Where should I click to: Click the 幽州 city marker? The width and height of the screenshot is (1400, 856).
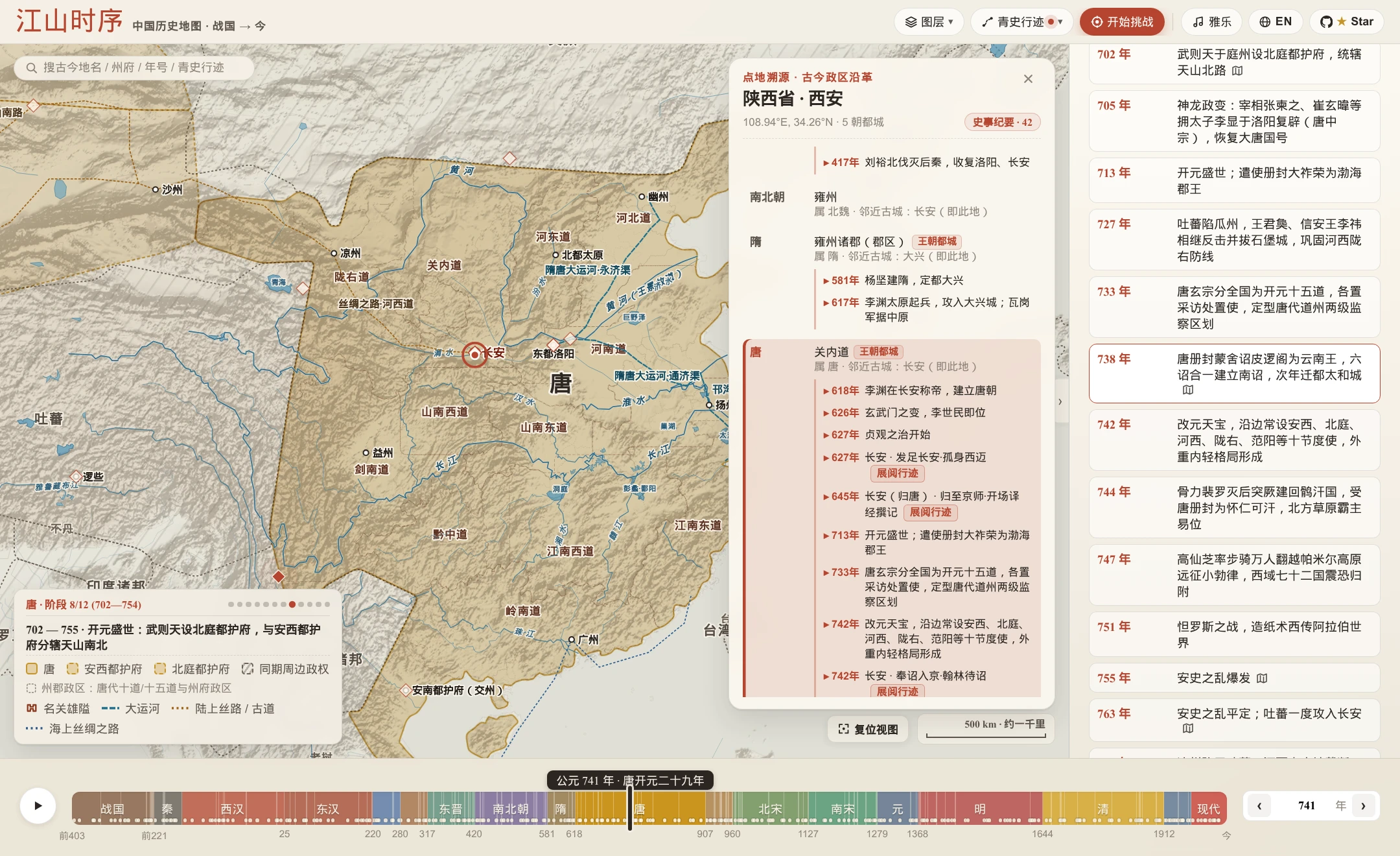coord(642,196)
